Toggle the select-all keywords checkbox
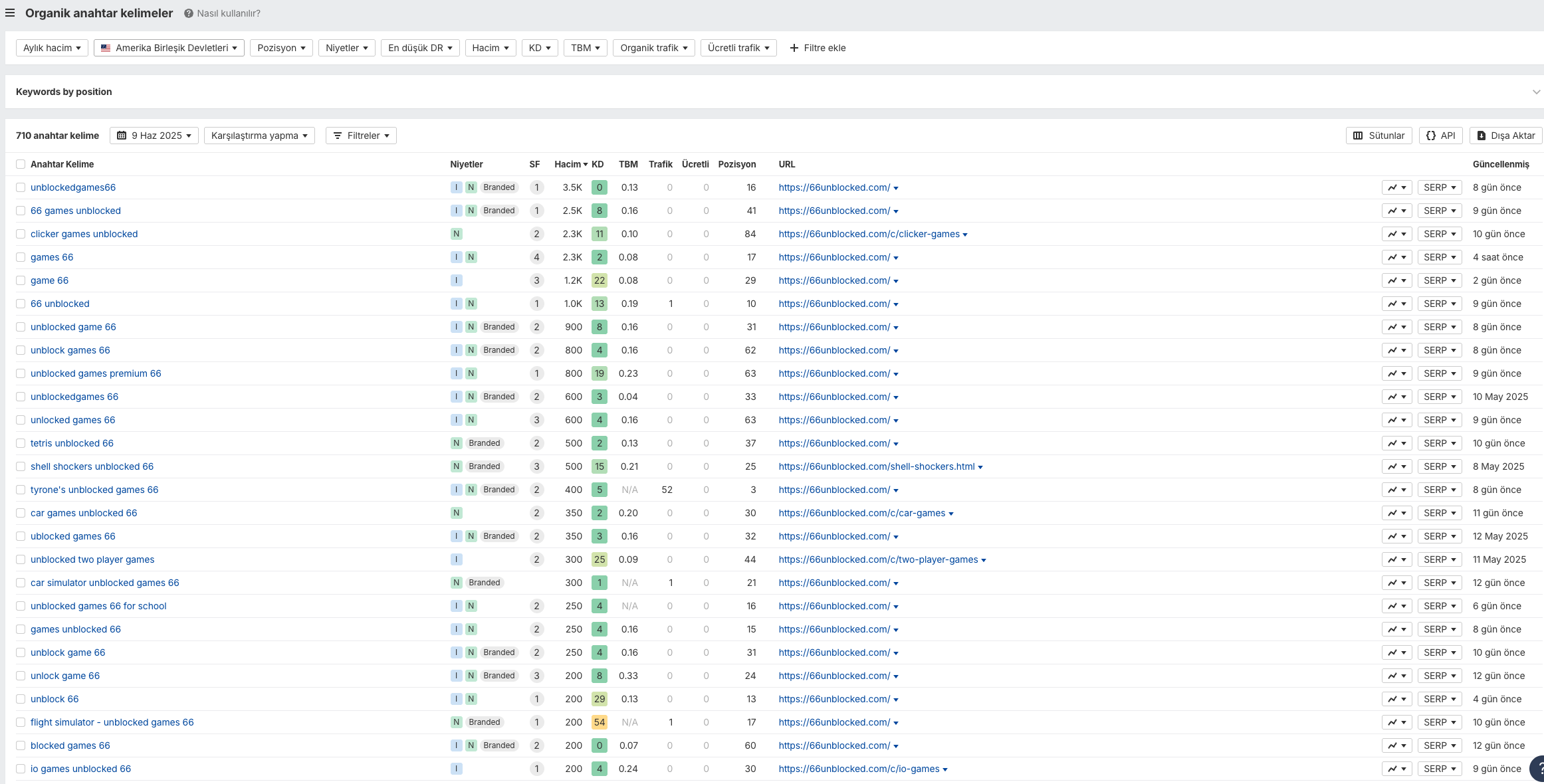 pyautogui.click(x=21, y=164)
